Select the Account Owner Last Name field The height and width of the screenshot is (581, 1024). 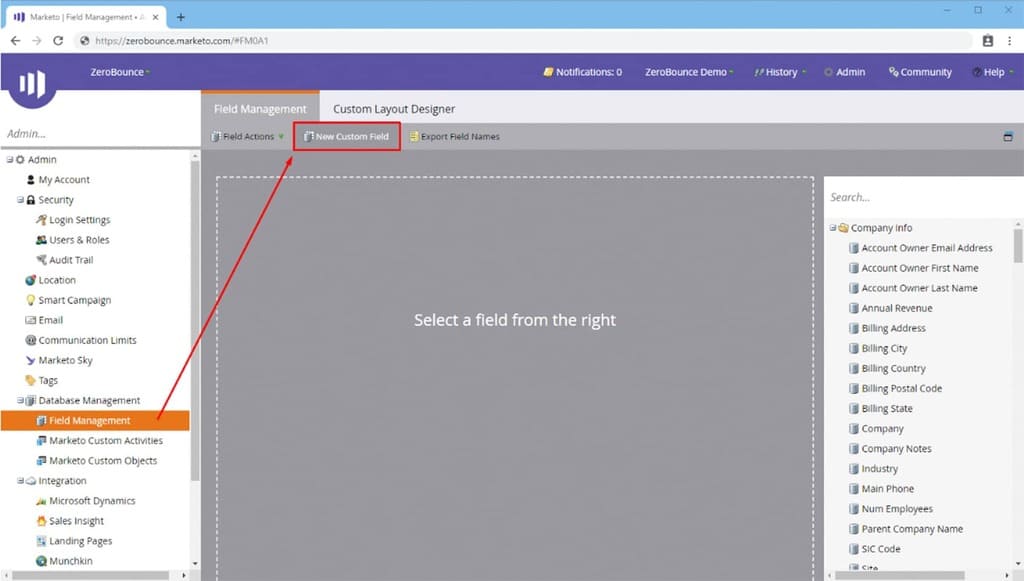[919, 288]
